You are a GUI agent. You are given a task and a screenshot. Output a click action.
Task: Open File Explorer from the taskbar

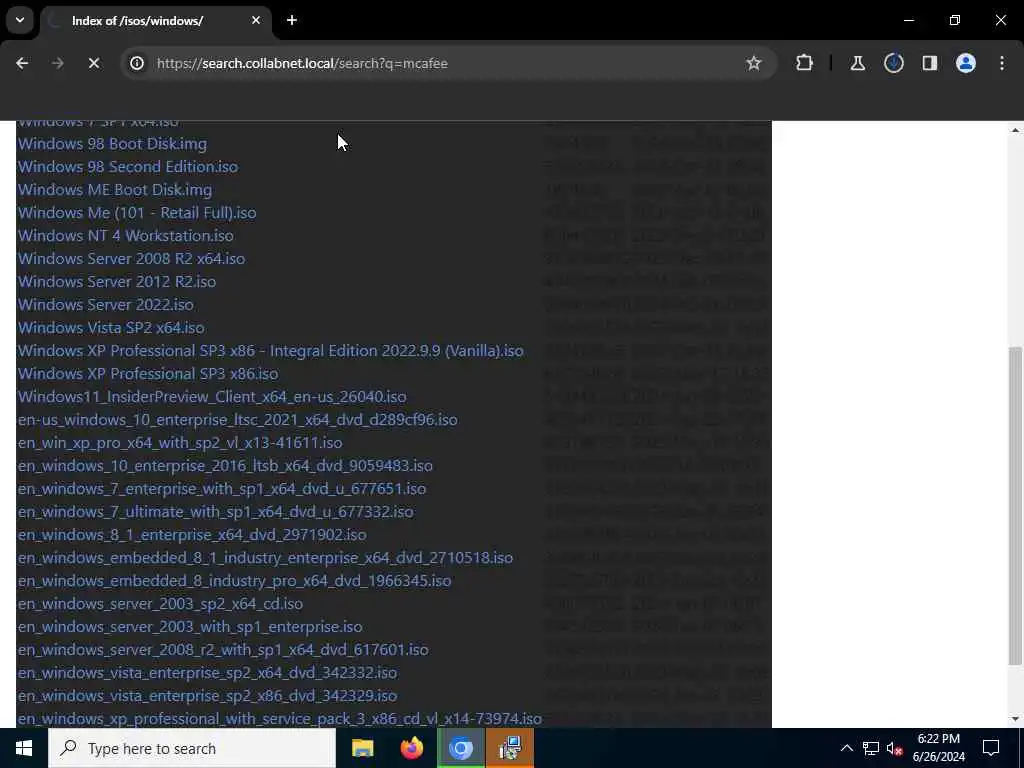[362, 748]
